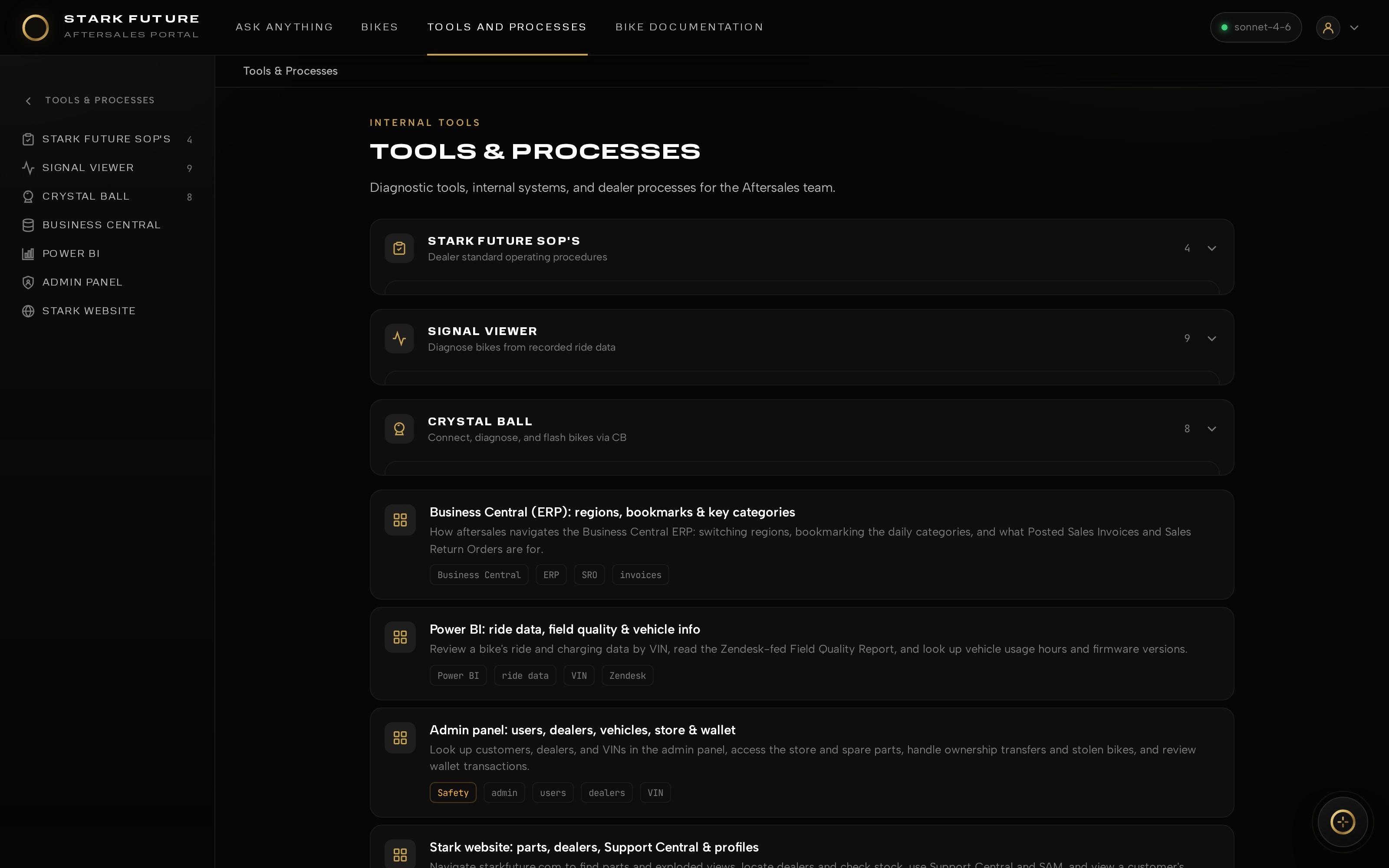Select Admin Panel in the sidebar

(107, 283)
